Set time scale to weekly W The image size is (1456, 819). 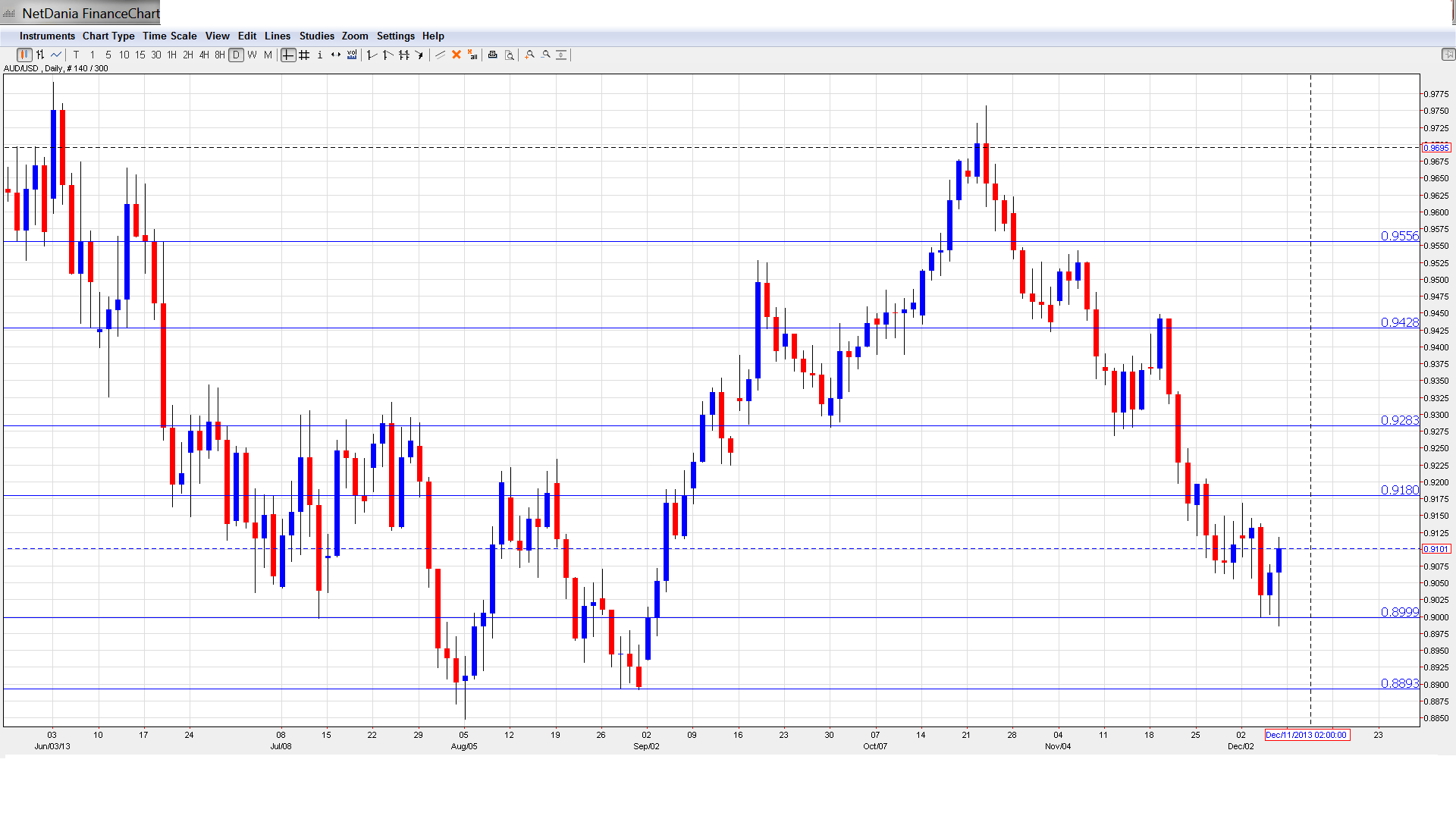(x=252, y=55)
